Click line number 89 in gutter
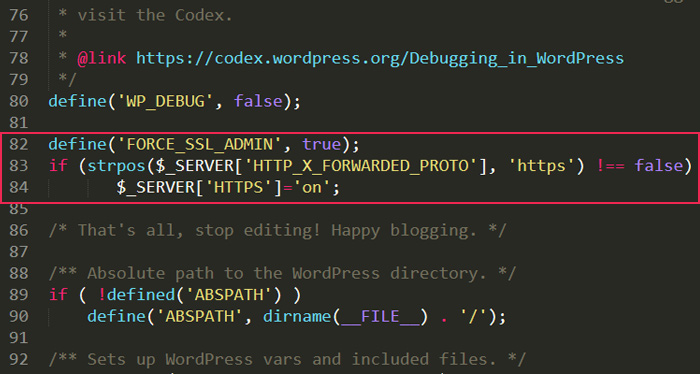The image size is (700, 374). [19, 295]
